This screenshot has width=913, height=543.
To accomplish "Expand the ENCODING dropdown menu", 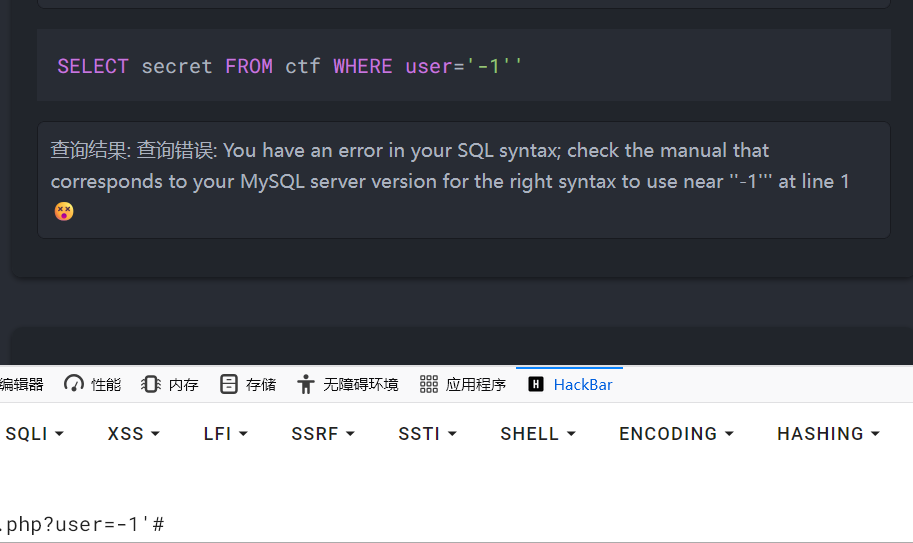I will point(677,434).
